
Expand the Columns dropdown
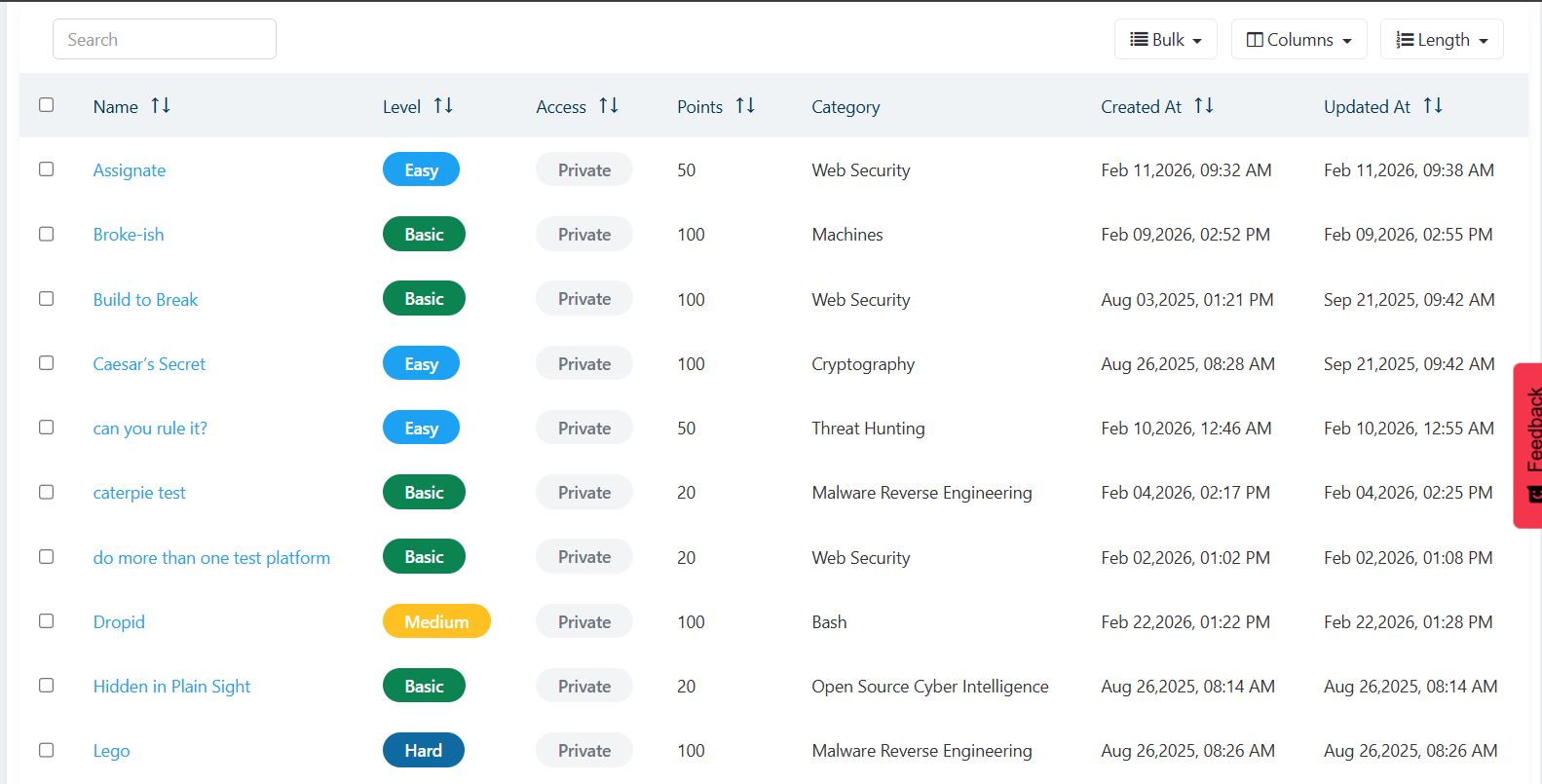[x=1298, y=40]
